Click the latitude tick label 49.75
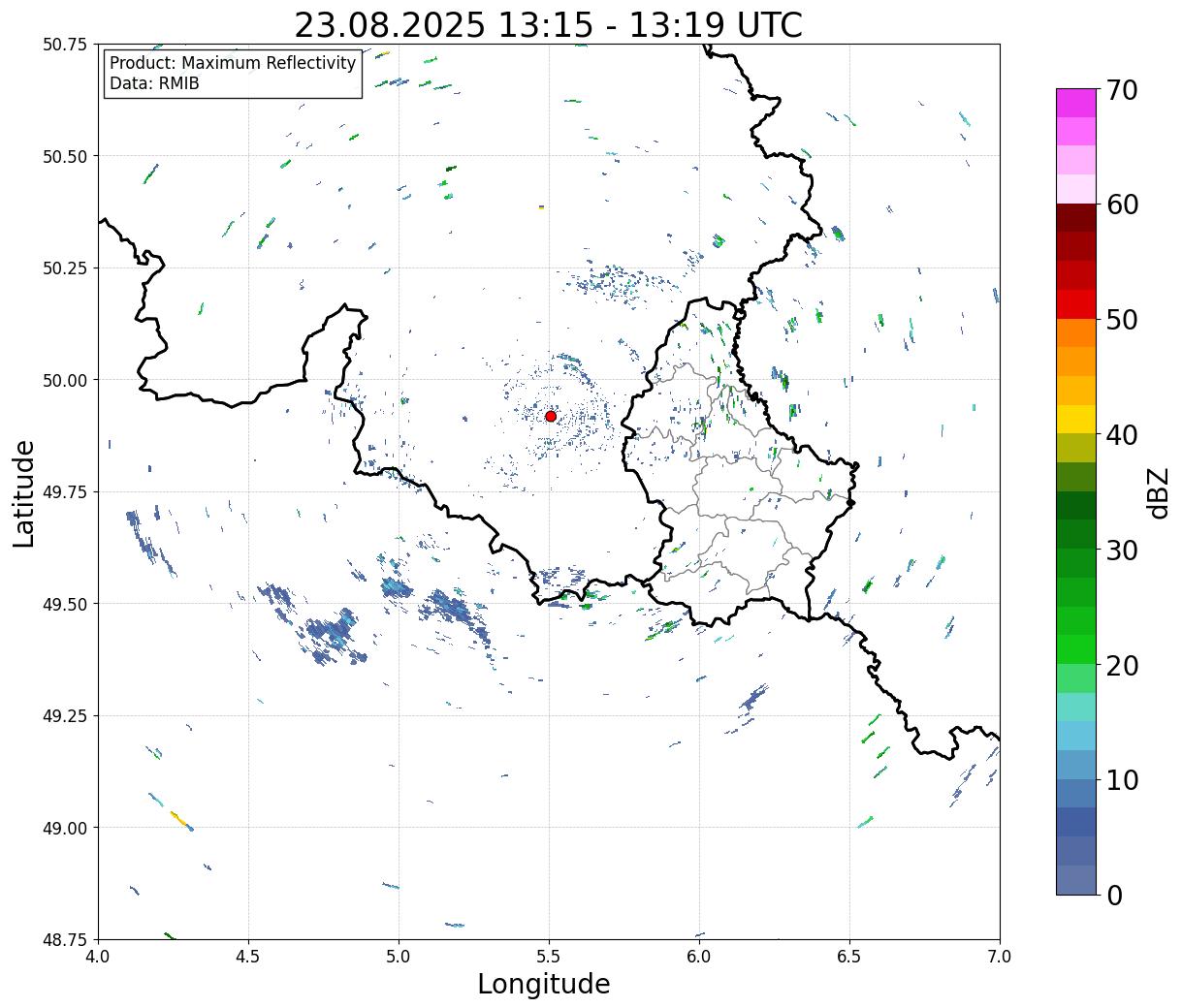 [65, 492]
